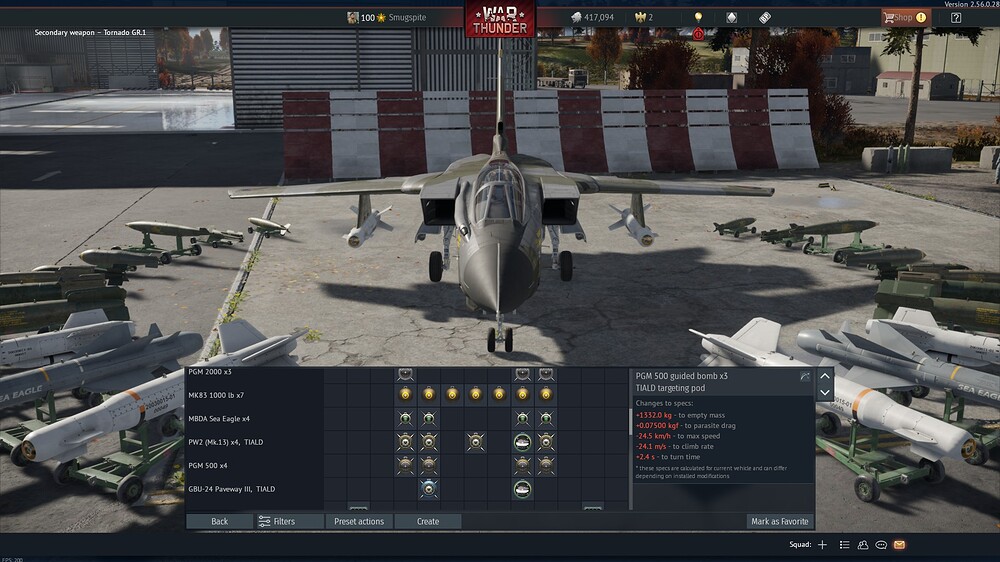Viewport: 1000px width, 562px height.
Task: Click 'Secondary weapon – Tornado GR.1' title text
Action: (90, 33)
